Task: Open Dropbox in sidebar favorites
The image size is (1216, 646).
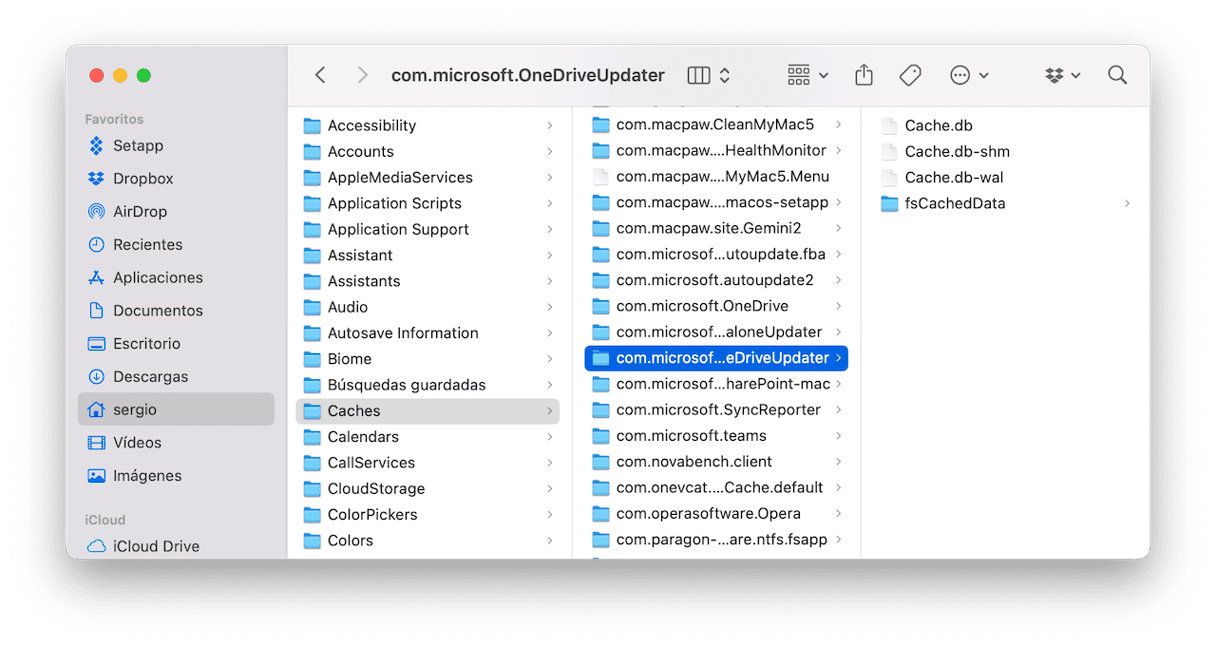Action: coord(142,179)
